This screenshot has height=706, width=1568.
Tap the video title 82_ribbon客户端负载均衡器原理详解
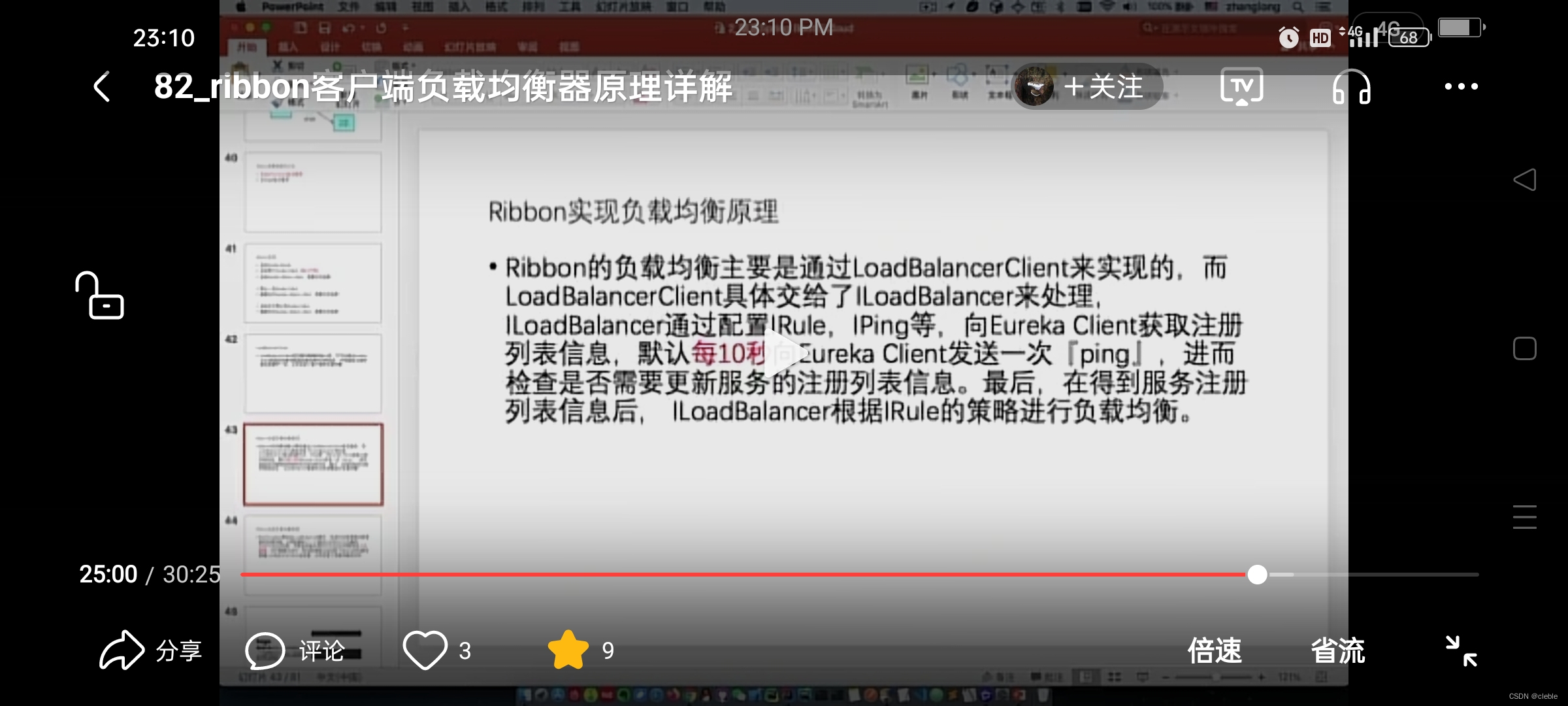pos(443,87)
